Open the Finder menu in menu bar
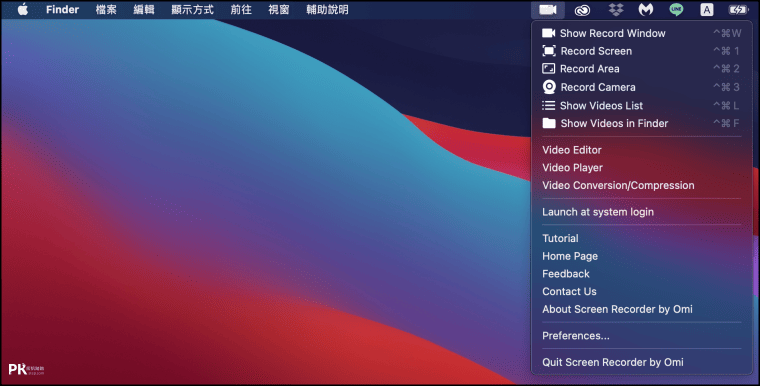Viewport: 760px width, 386px height. tap(63, 10)
